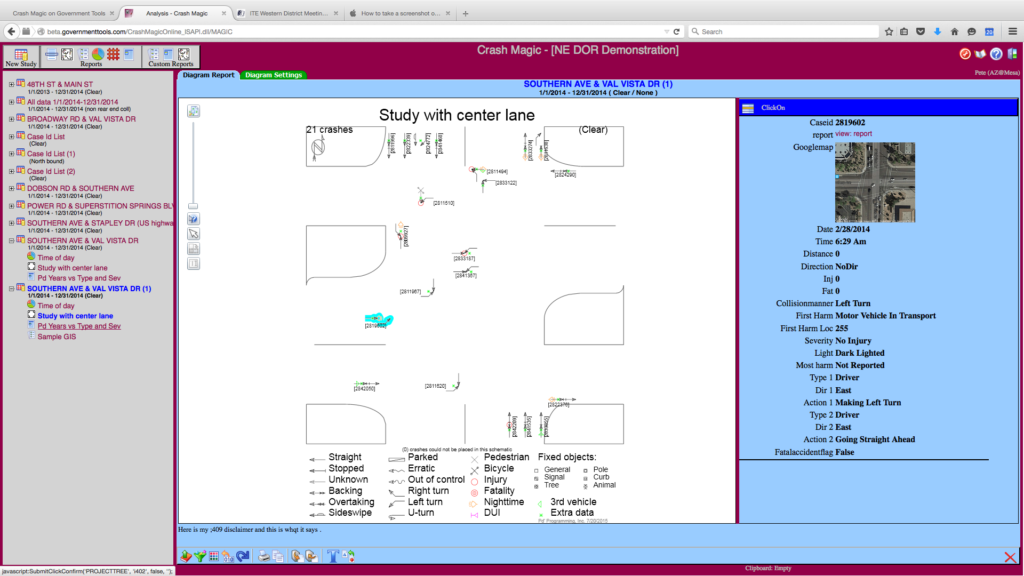Click the Collisionmanner value Left Turn

pos(853,304)
